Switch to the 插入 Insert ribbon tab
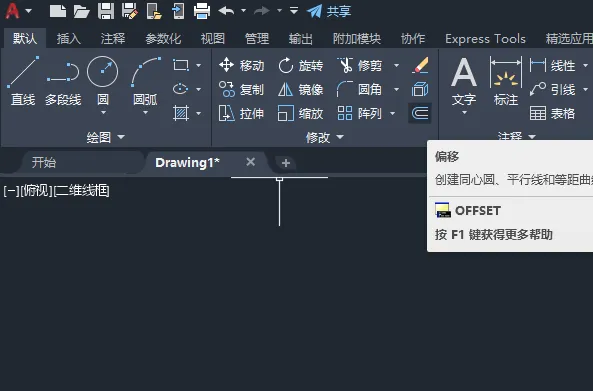Viewport: 593px width, 391px height. tap(68, 39)
